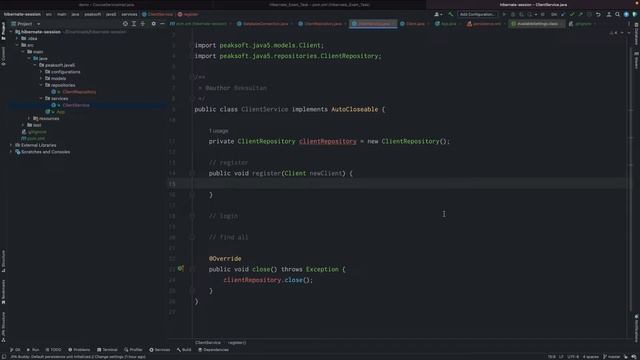Expand the External Libraries node
The width and height of the screenshot is (640, 360).
coord(11,145)
